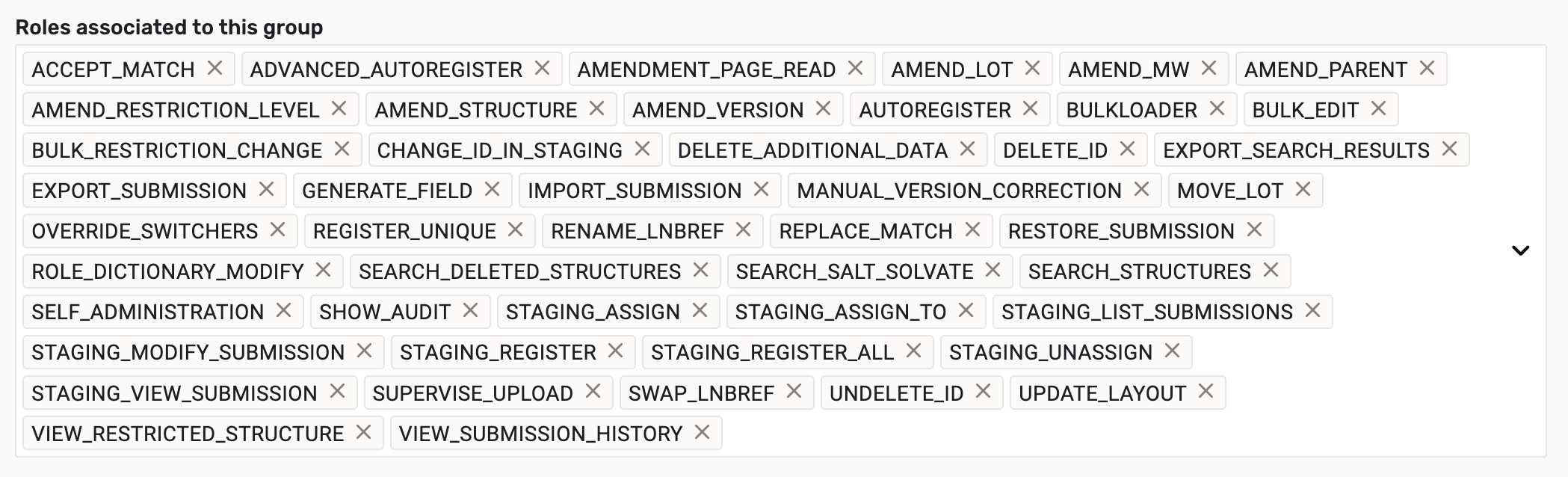Remove the VIEW_SUBMISSION_HISTORY role
The image size is (1568, 477).
click(x=702, y=432)
